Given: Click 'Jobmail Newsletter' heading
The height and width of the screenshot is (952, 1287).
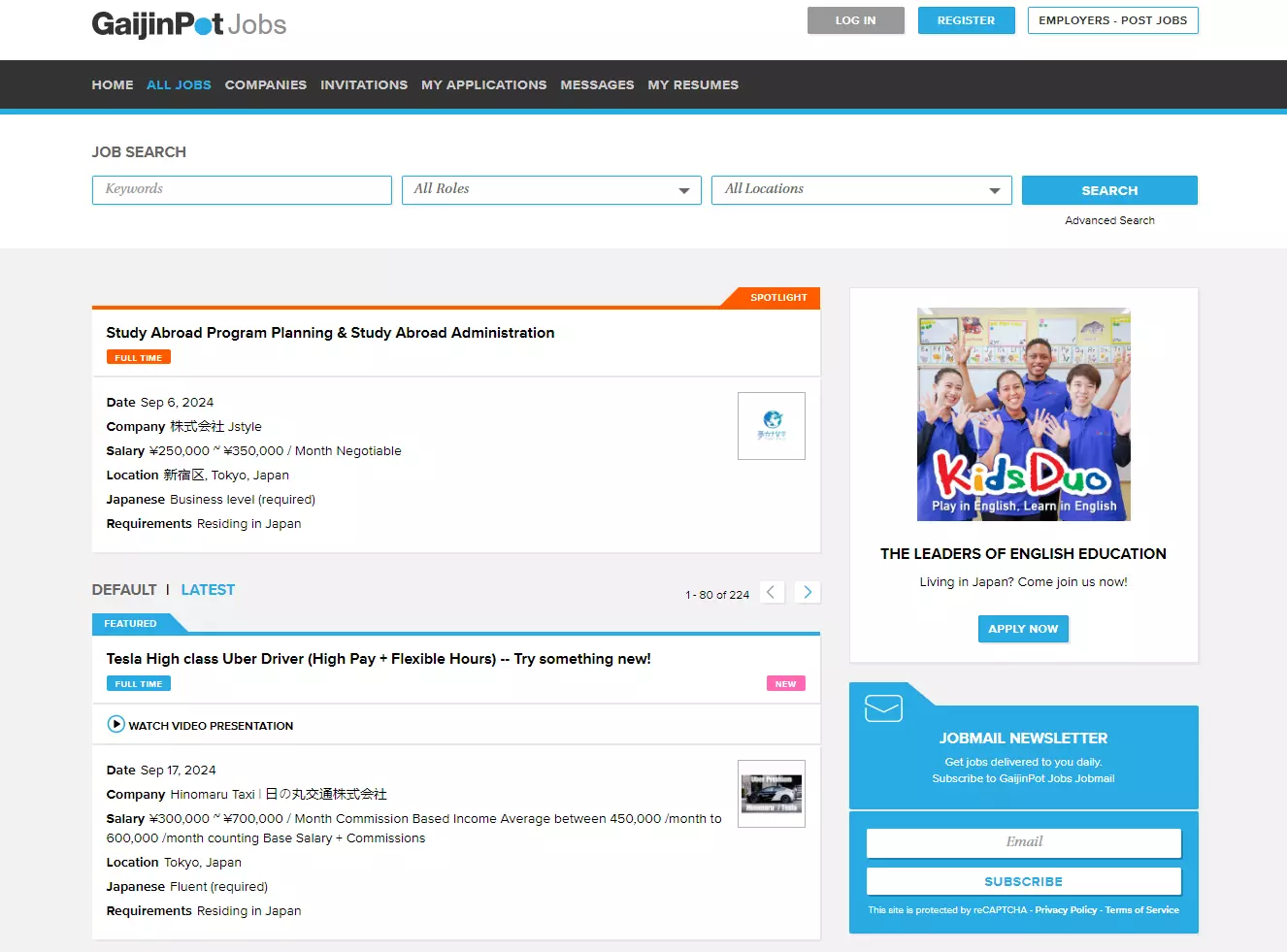Looking at the screenshot, I should pyautogui.click(x=1024, y=739).
